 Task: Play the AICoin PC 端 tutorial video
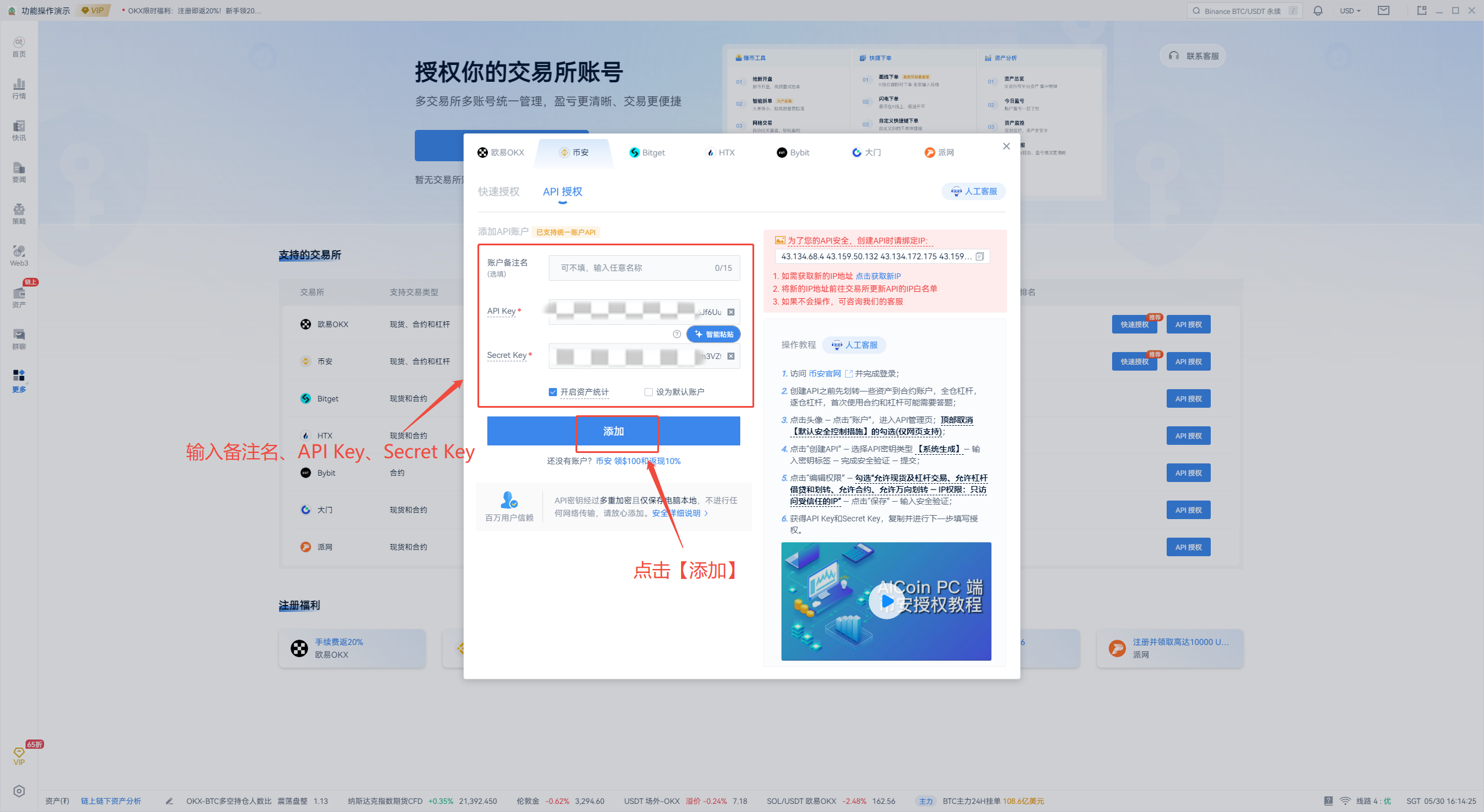tap(886, 601)
